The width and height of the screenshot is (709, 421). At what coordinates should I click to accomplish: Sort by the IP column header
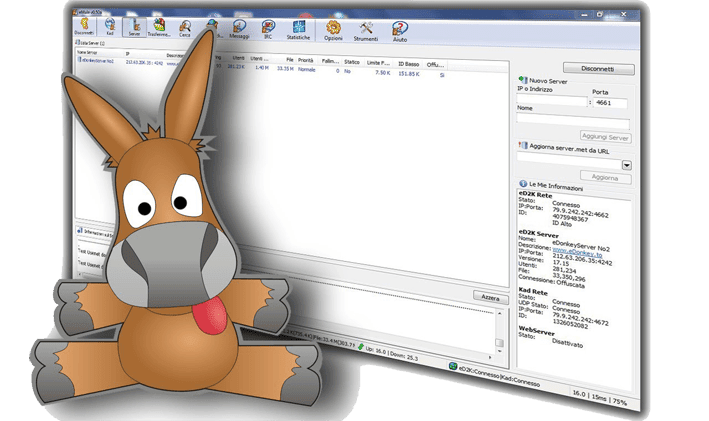click(x=128, y=53)
